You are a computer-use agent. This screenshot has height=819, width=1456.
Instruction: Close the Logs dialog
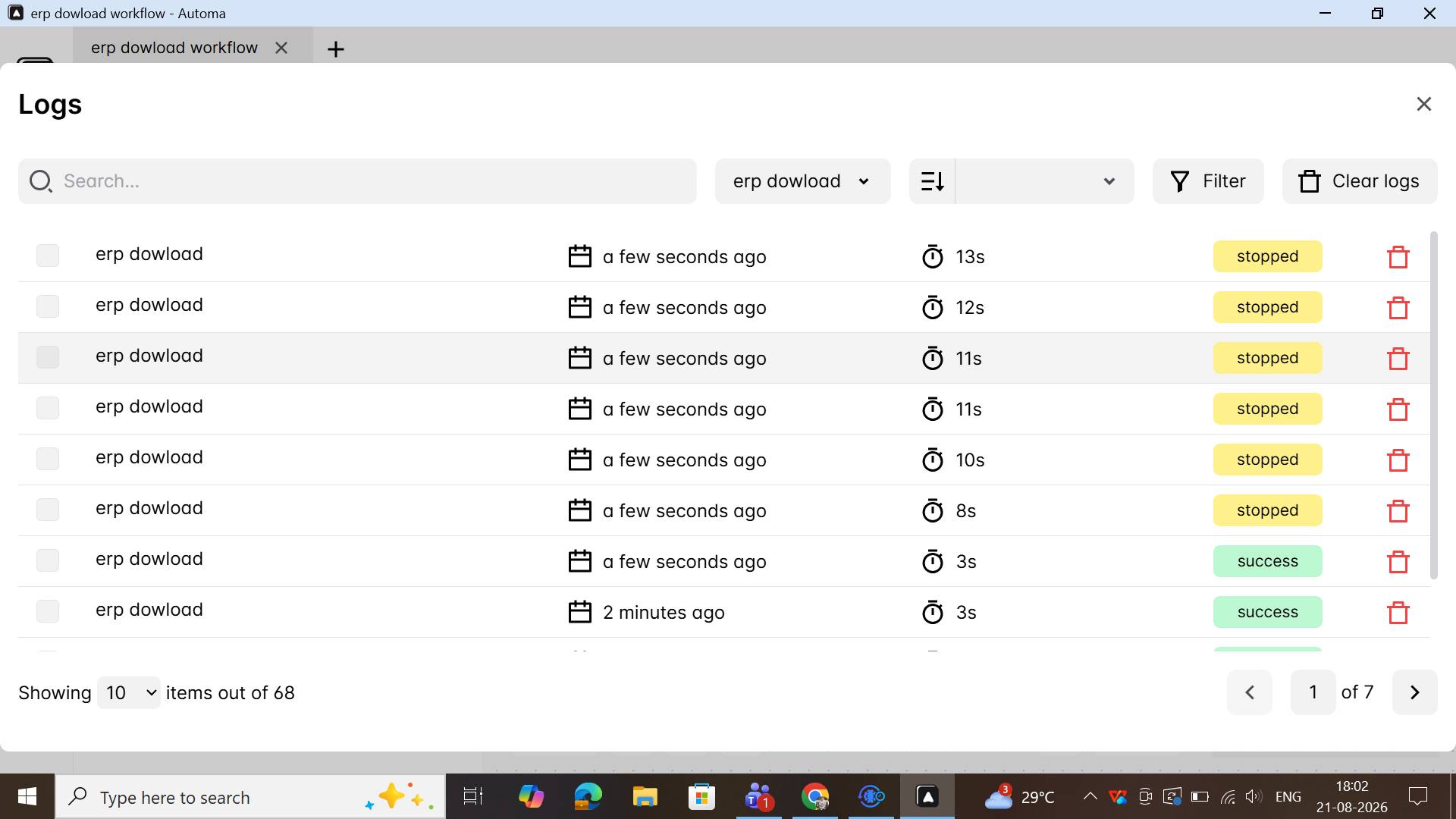pyautogui.click(x=1423, y=104)
